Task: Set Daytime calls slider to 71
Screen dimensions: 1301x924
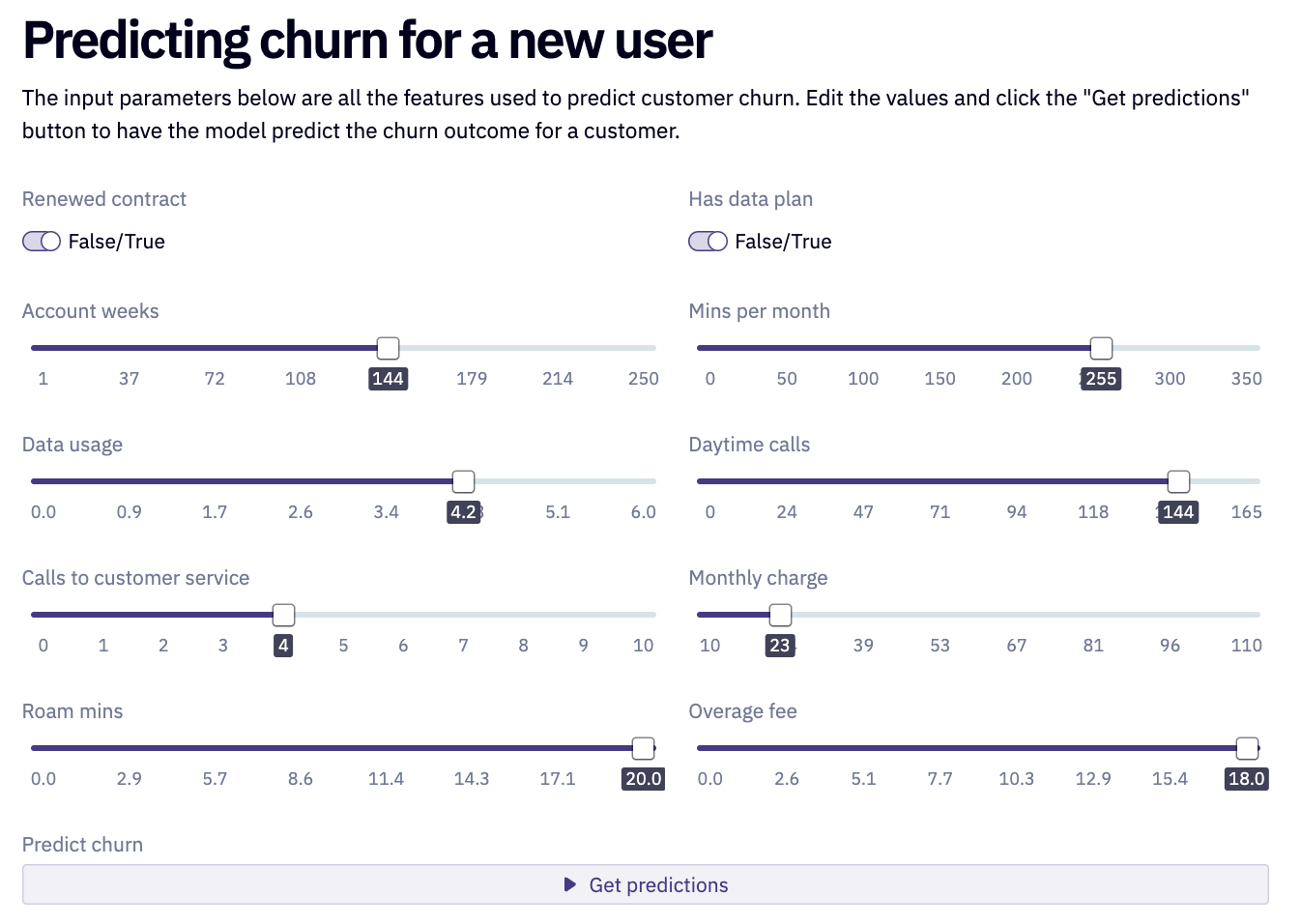Action: (x=940, y=481)
